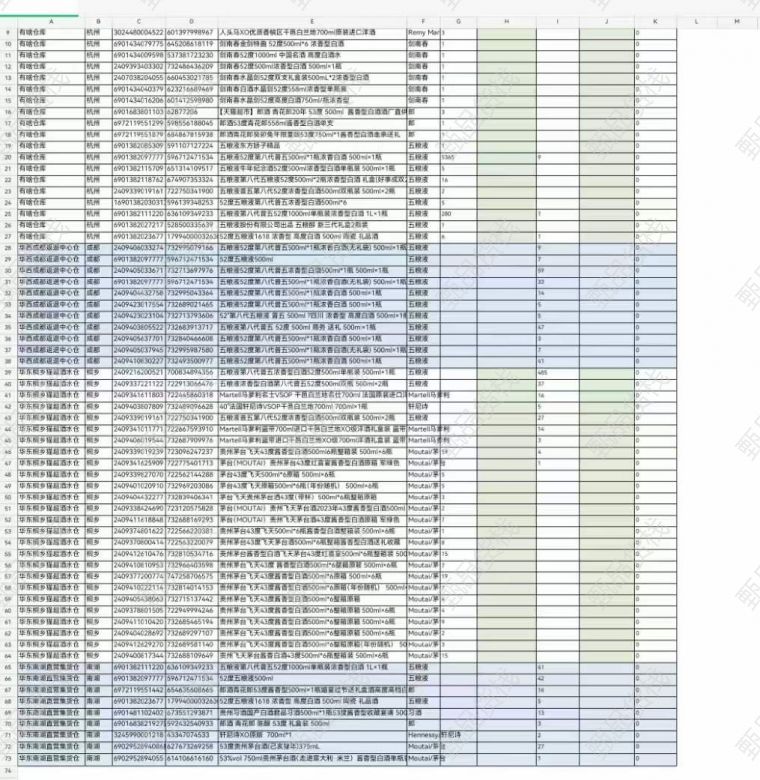Click cell containing '6902952894055'

(139, 759)
